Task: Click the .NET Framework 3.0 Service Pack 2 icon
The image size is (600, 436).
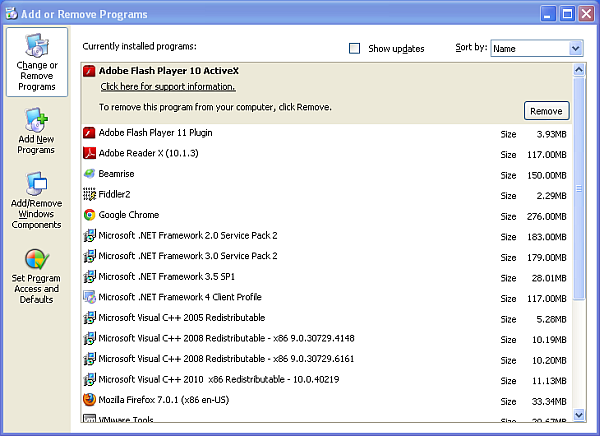Action: (89, 256)
